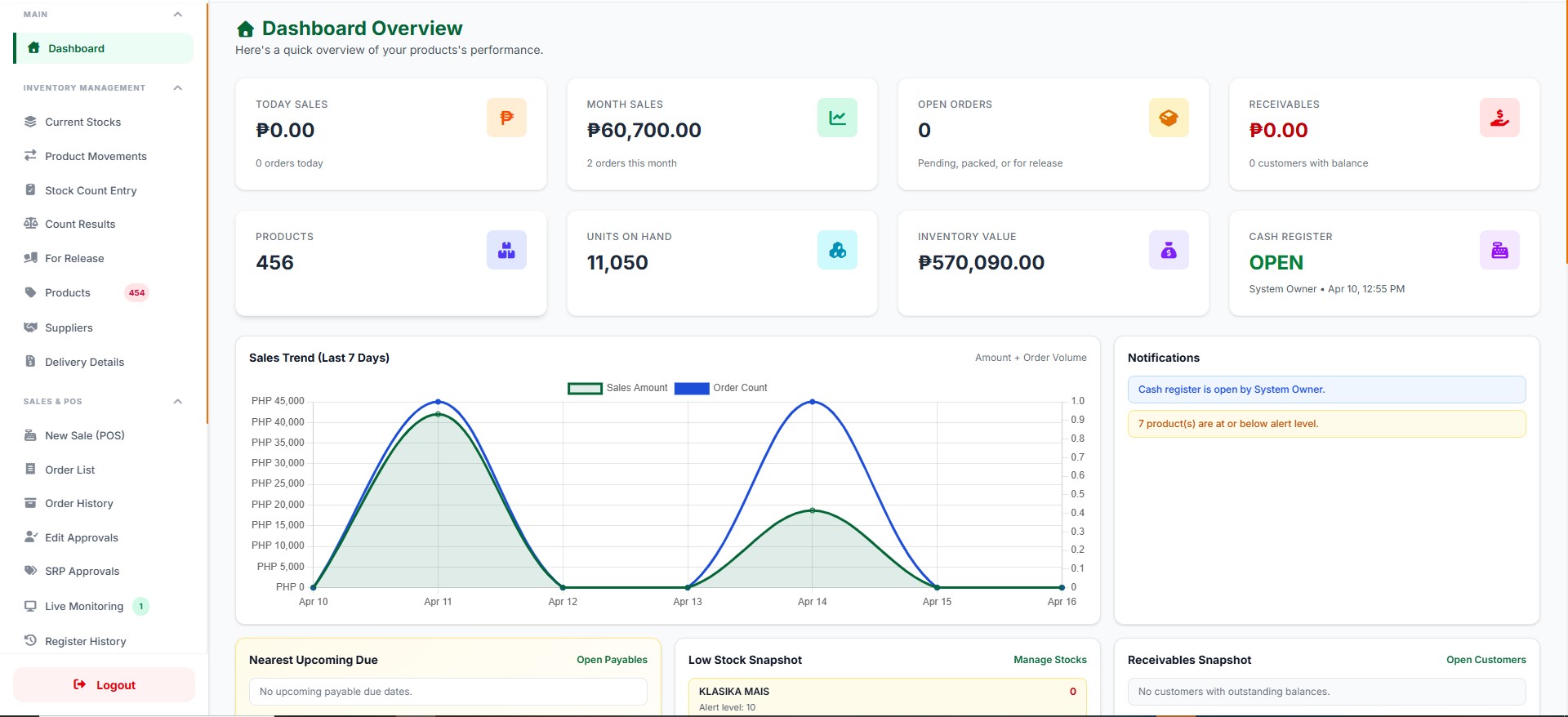
Task: Click the Edit Approvals user icon
Action: pyautogui.click(x=30, y=537)
